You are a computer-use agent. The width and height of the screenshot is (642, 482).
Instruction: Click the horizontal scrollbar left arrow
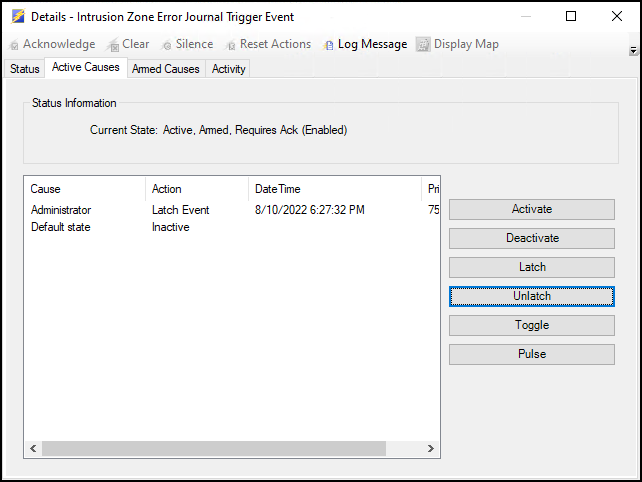click(33, 448)
